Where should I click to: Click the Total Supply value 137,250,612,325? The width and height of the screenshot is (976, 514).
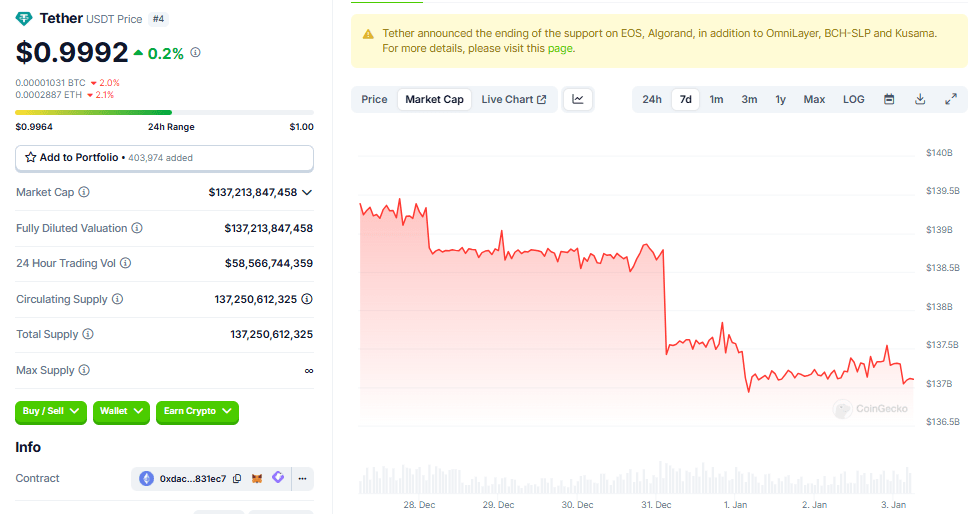coord(271,335)
